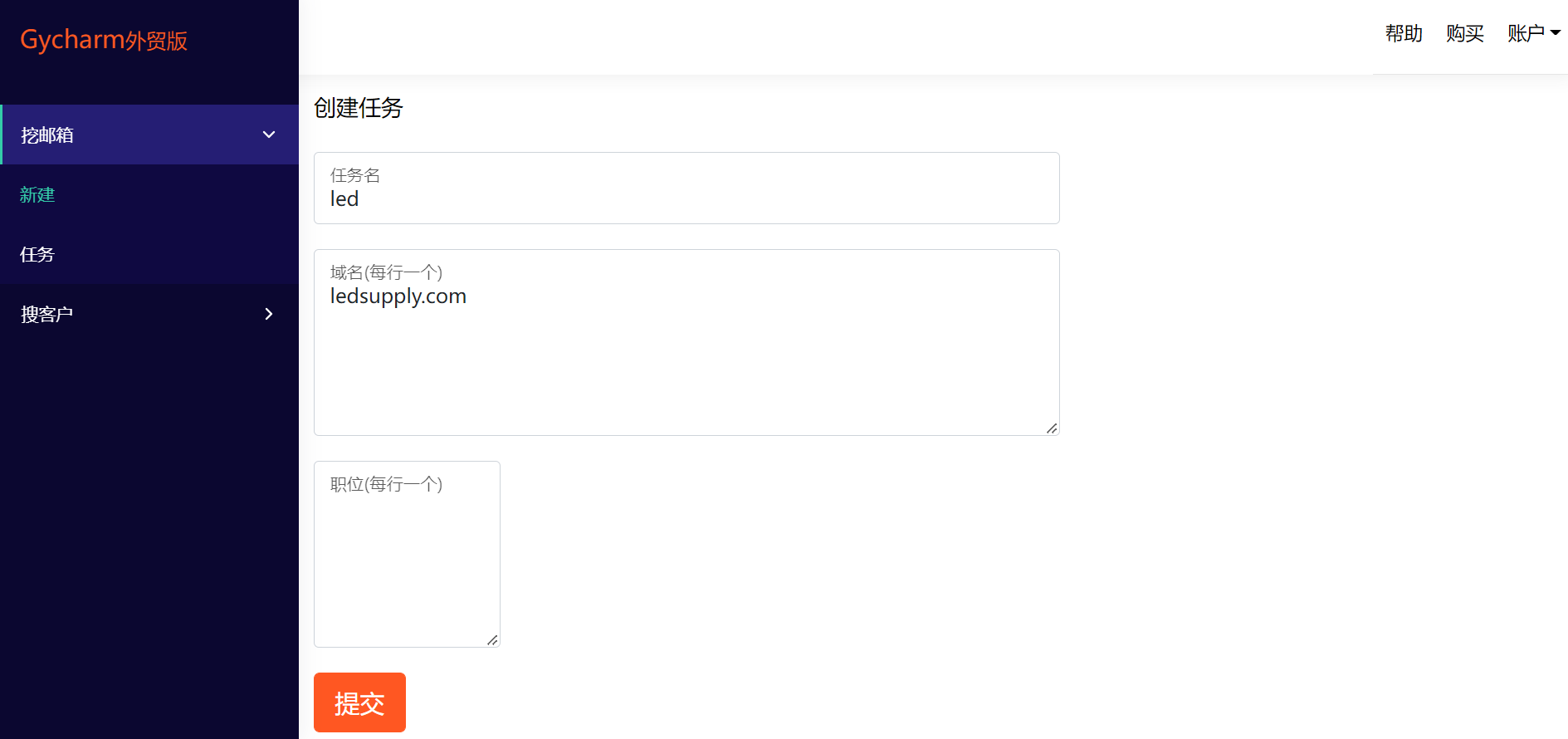Viewport: 1568px width, 739px height.
Task: Open 任务 in the sidebar
Action: [x=37, y=254]
